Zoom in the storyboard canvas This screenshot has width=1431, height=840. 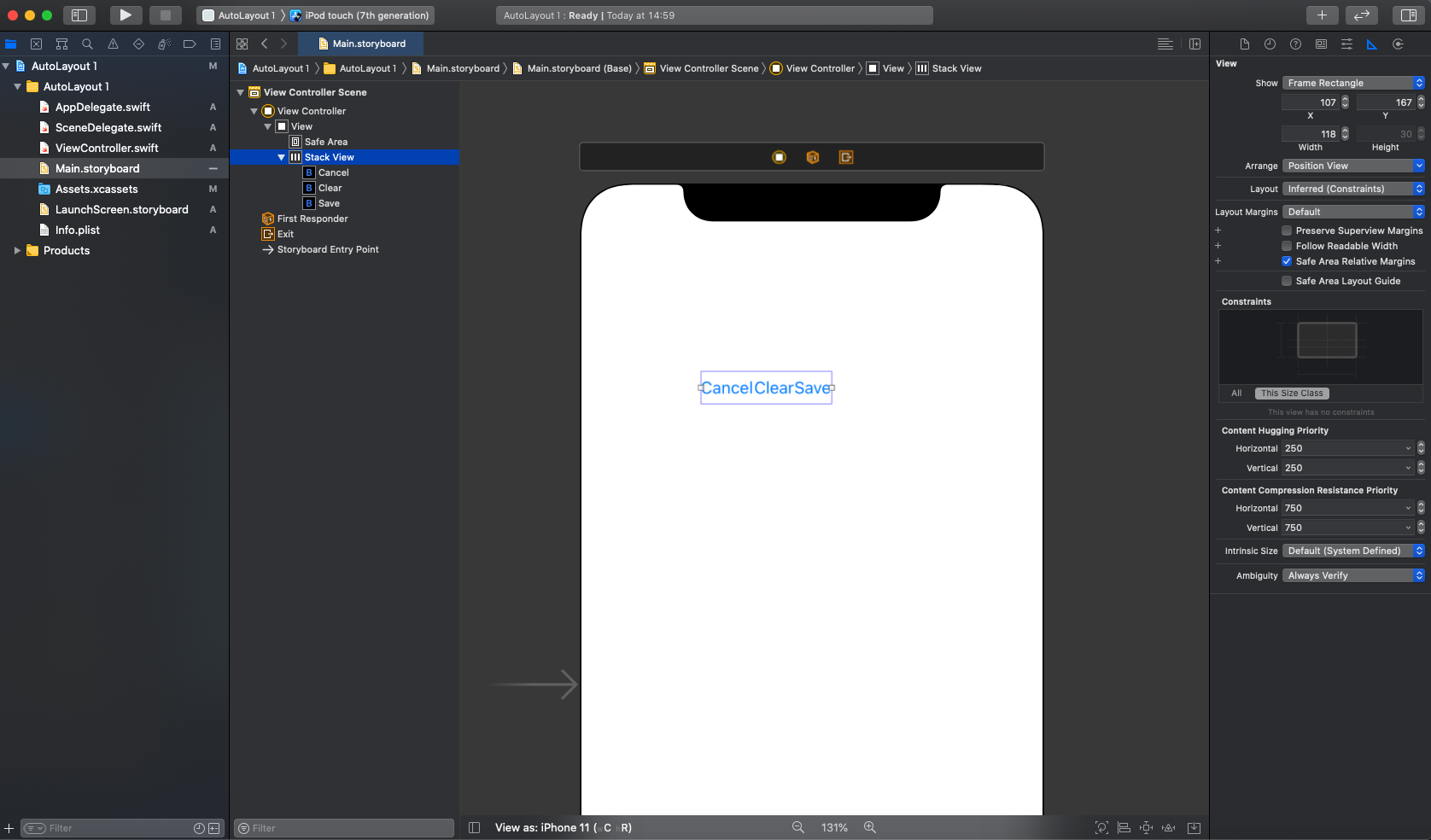pos(870,827)
